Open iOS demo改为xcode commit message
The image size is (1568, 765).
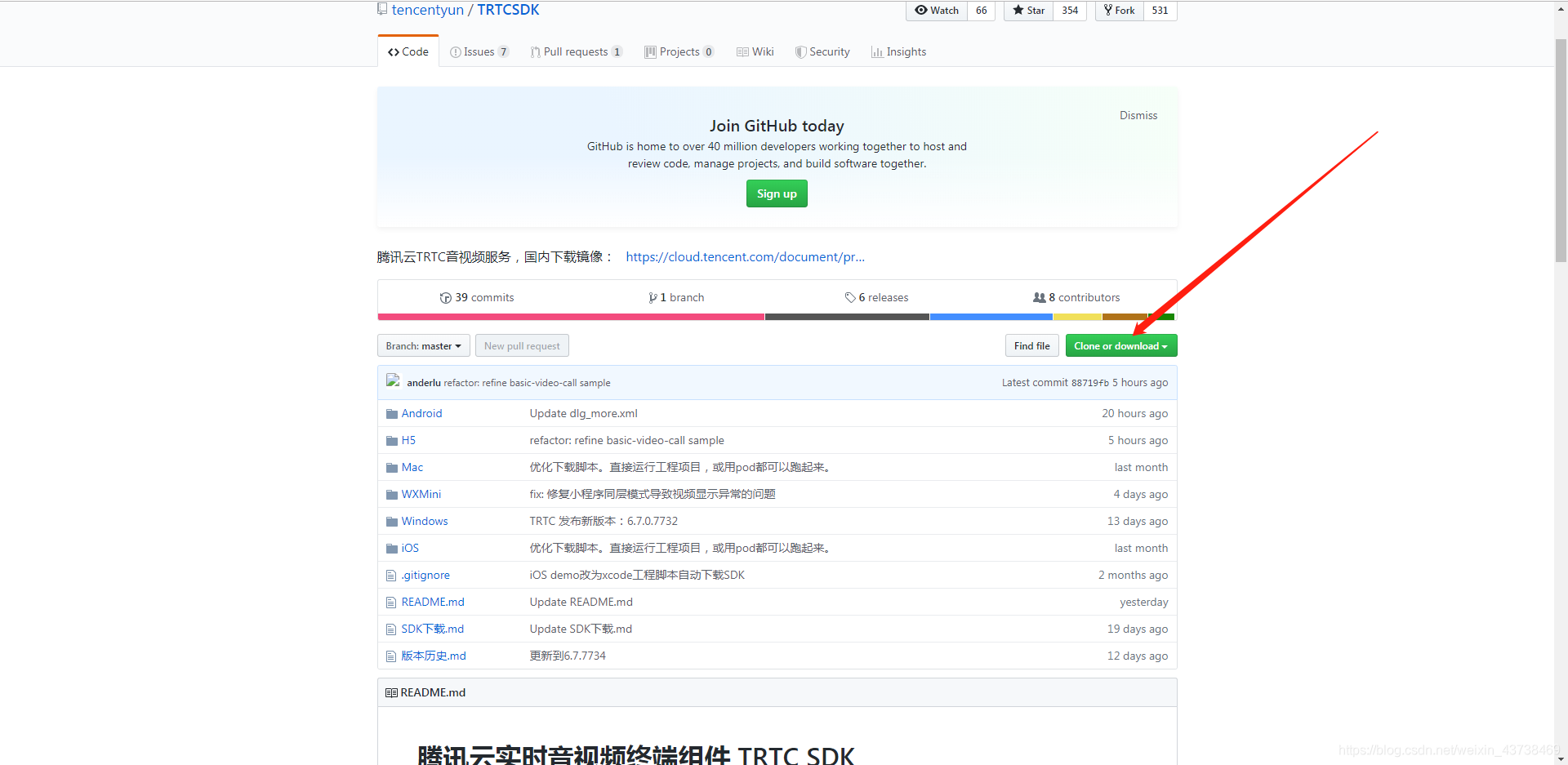[637, 576]
